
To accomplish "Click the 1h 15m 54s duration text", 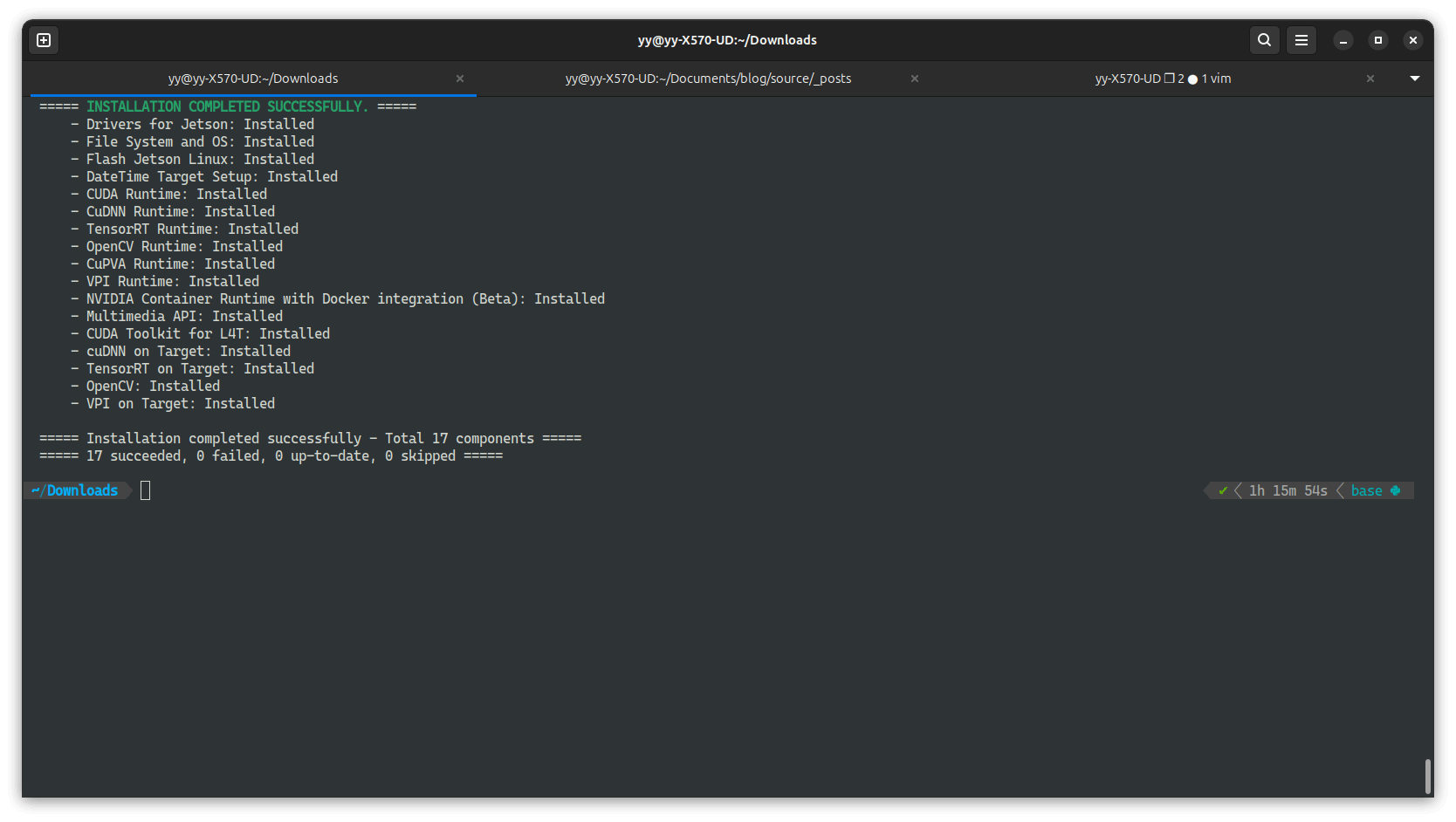I will (1288, 490).
